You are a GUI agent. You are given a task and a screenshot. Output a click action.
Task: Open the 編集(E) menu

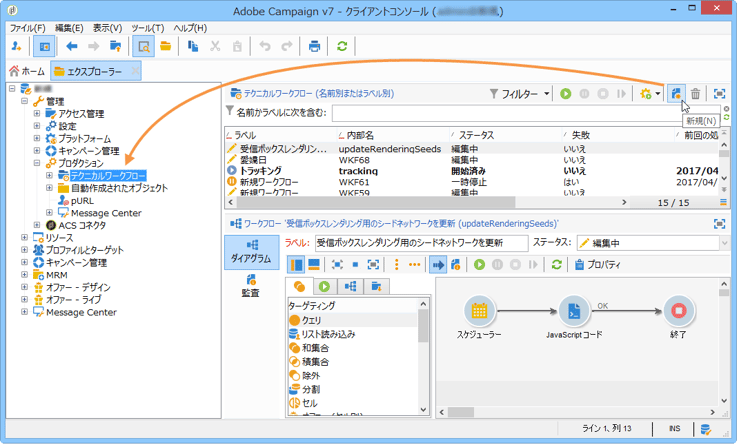(x=69, y=28)
